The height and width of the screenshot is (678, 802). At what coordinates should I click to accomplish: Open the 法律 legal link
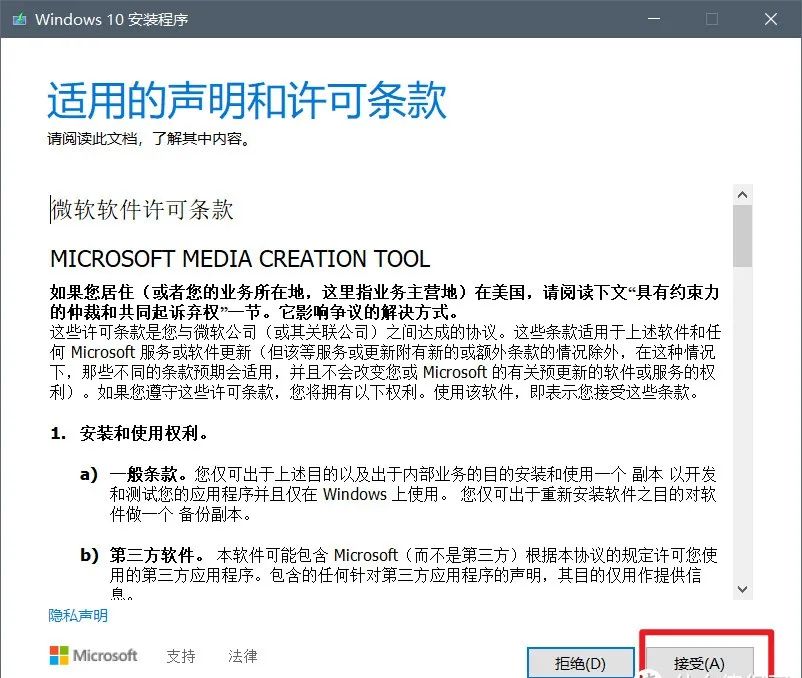pyautogui.click(x=242, y=656)
